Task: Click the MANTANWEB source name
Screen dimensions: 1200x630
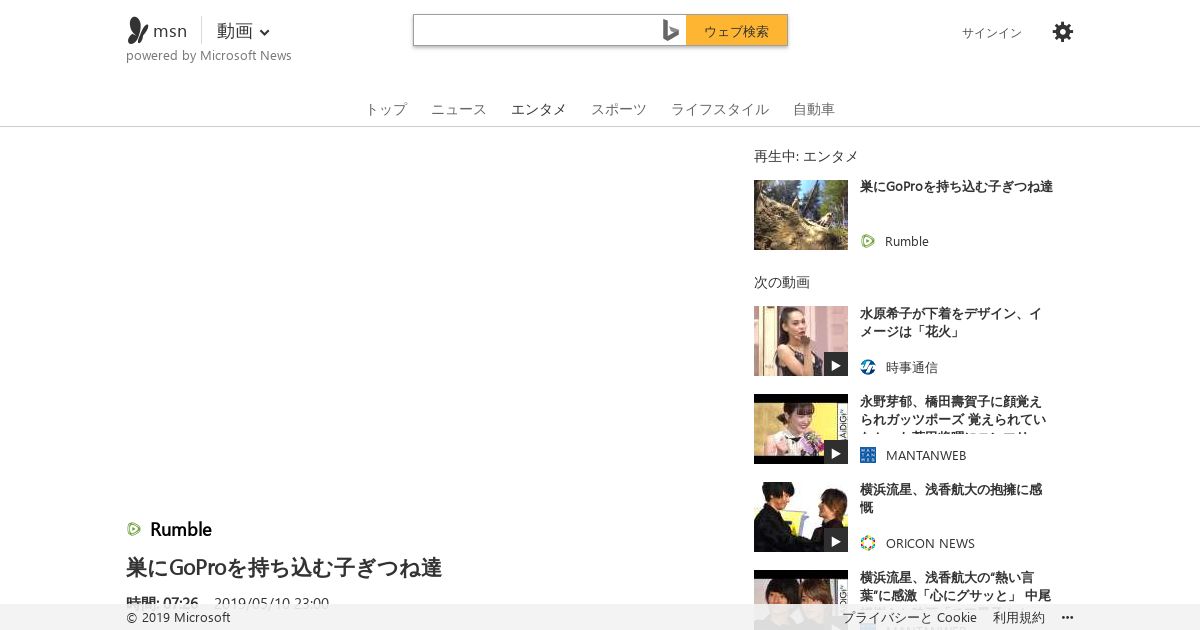Action: coord(926,455)
